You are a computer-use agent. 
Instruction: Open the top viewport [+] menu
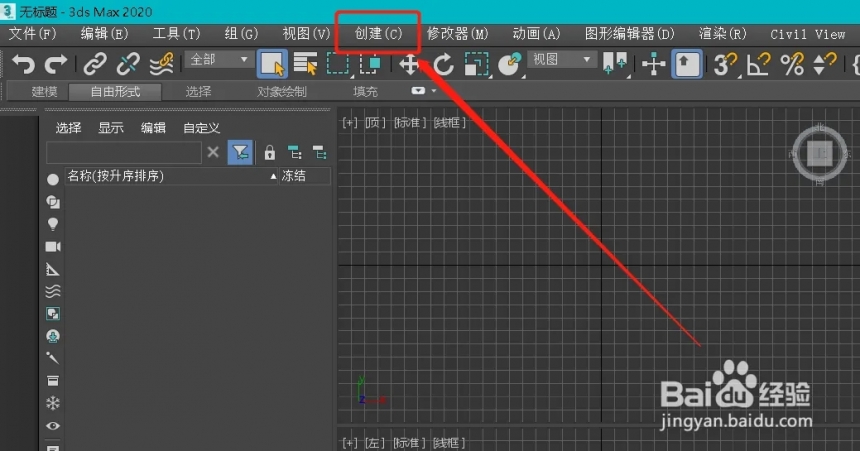(350, 122)
